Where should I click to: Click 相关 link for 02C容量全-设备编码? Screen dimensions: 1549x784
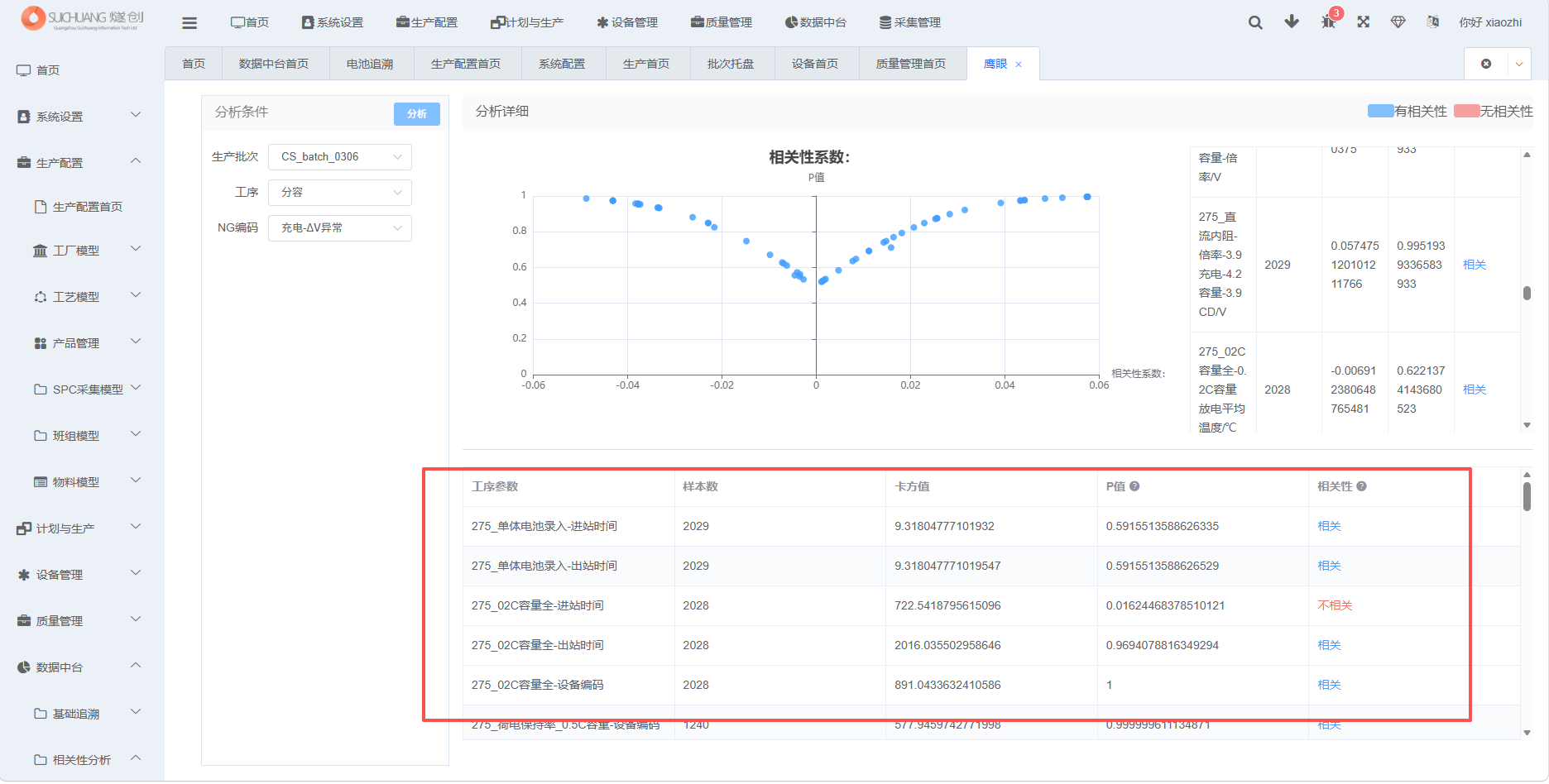pyautogui.click(x=1329, y=685)
